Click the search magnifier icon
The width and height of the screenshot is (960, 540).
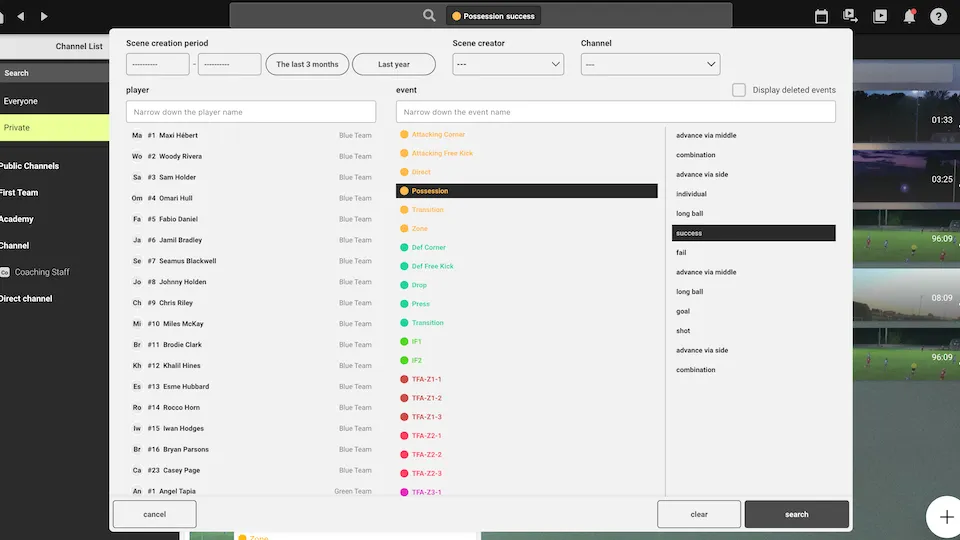429,16
